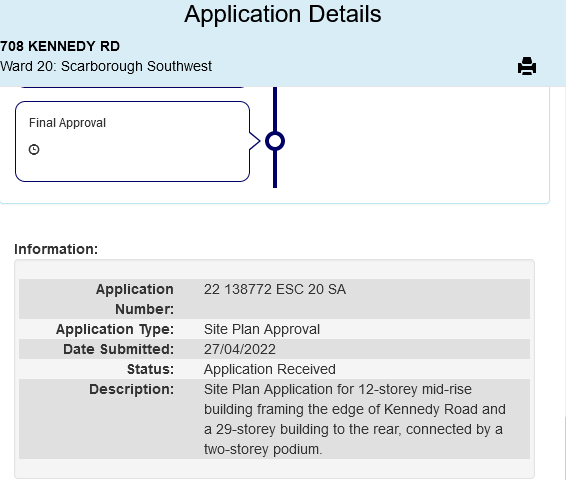Click the Site Plan Approval type value

pyautogui.click(x=262, y=330)
